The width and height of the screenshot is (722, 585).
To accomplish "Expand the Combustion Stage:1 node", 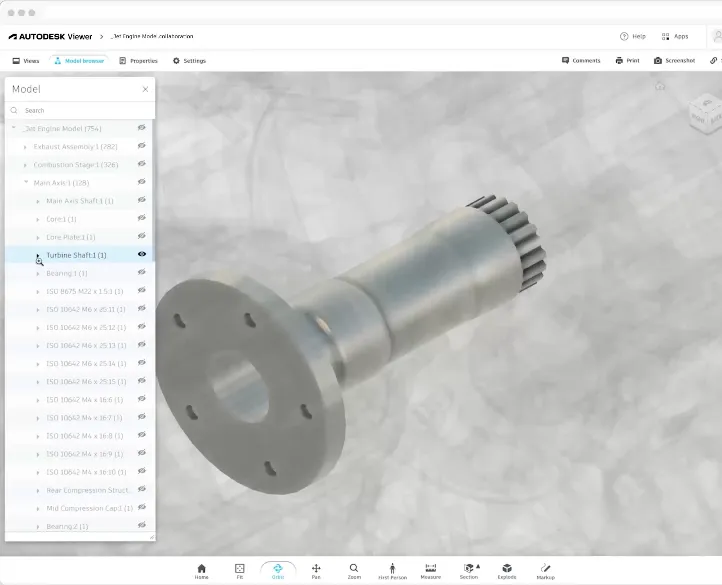I will [25, 165].
